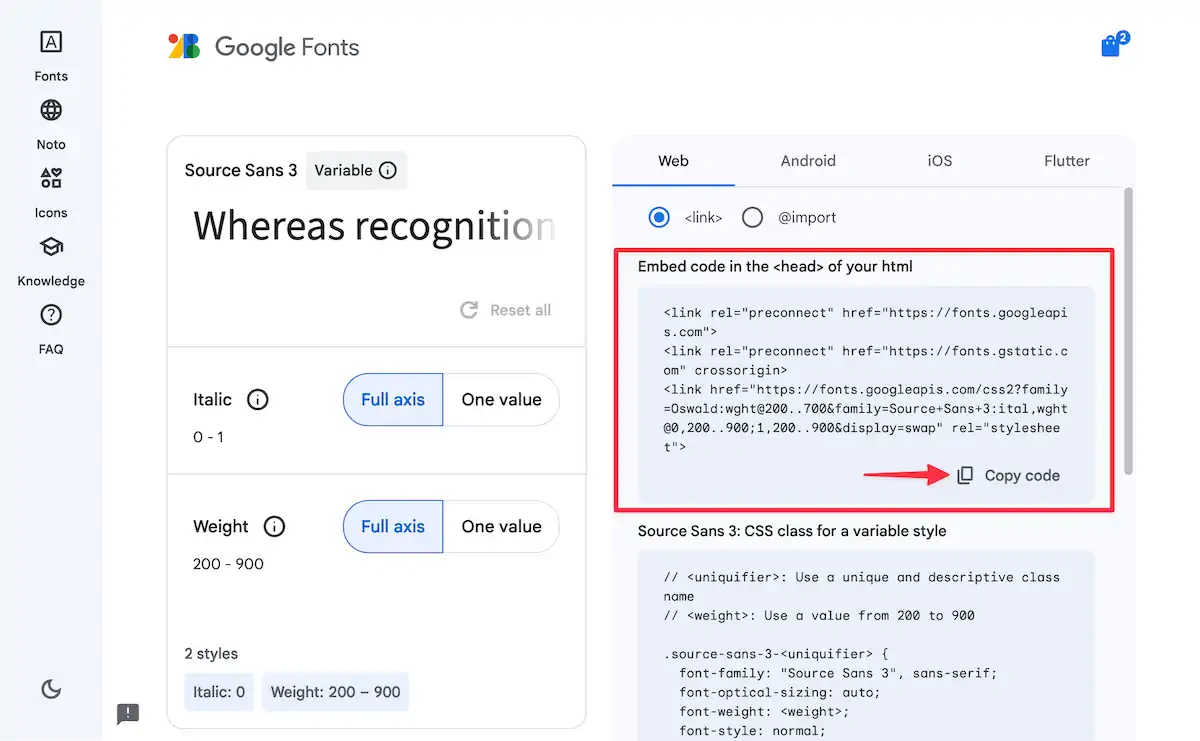This screenshot has height=741, width=1200.
Task: Show info icon next to Italic
Action: pos(258,400)
